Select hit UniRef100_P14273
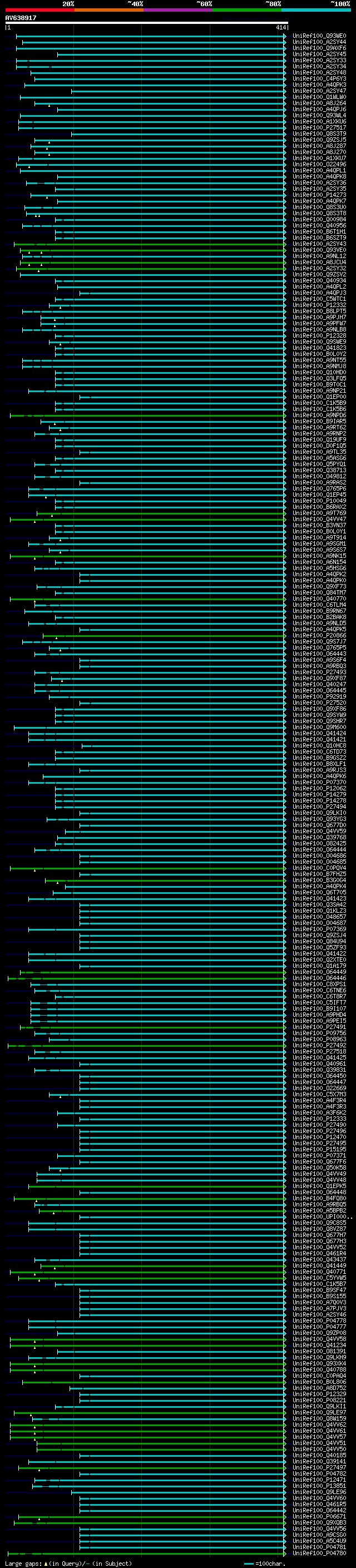356x1568 pixels. click(x=319, y=195)
